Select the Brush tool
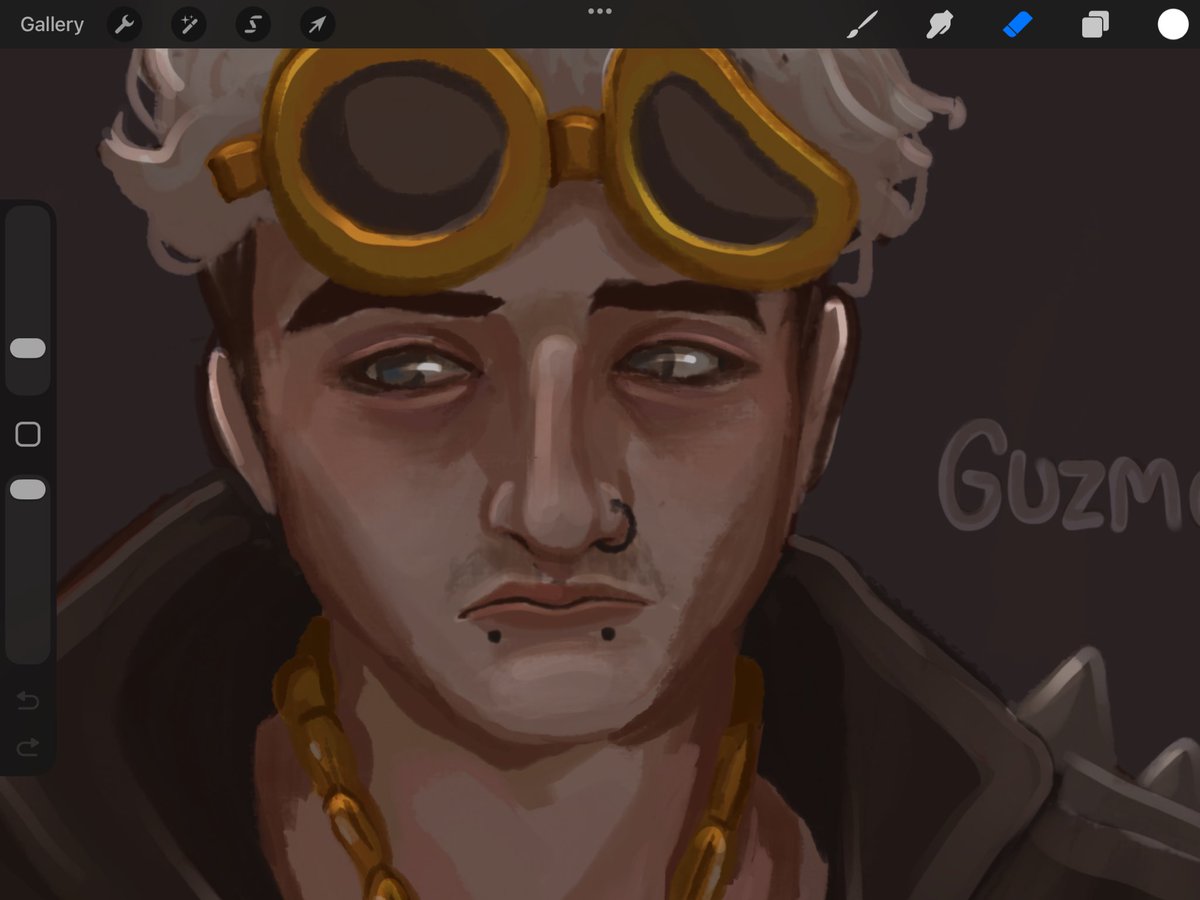This screenshot has height=900, width=1200. click(862, 24)
